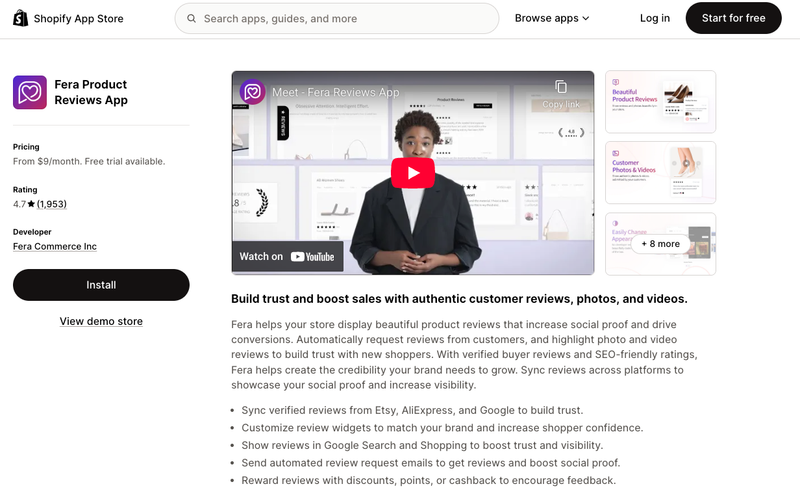800x503 pixels.
Task: Click bullet Customize review widgets to match
Action: [x=442, y=427]
